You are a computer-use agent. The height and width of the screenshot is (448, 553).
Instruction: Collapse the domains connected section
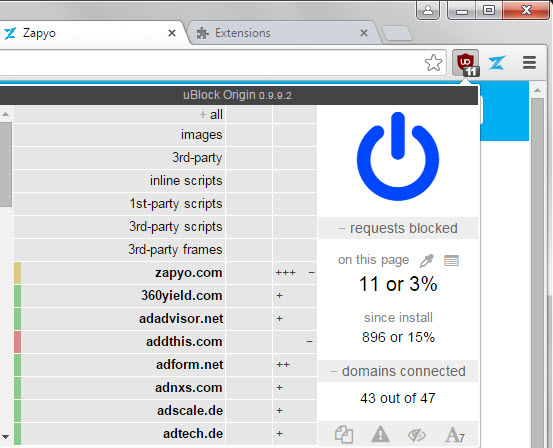coord(398,371)
